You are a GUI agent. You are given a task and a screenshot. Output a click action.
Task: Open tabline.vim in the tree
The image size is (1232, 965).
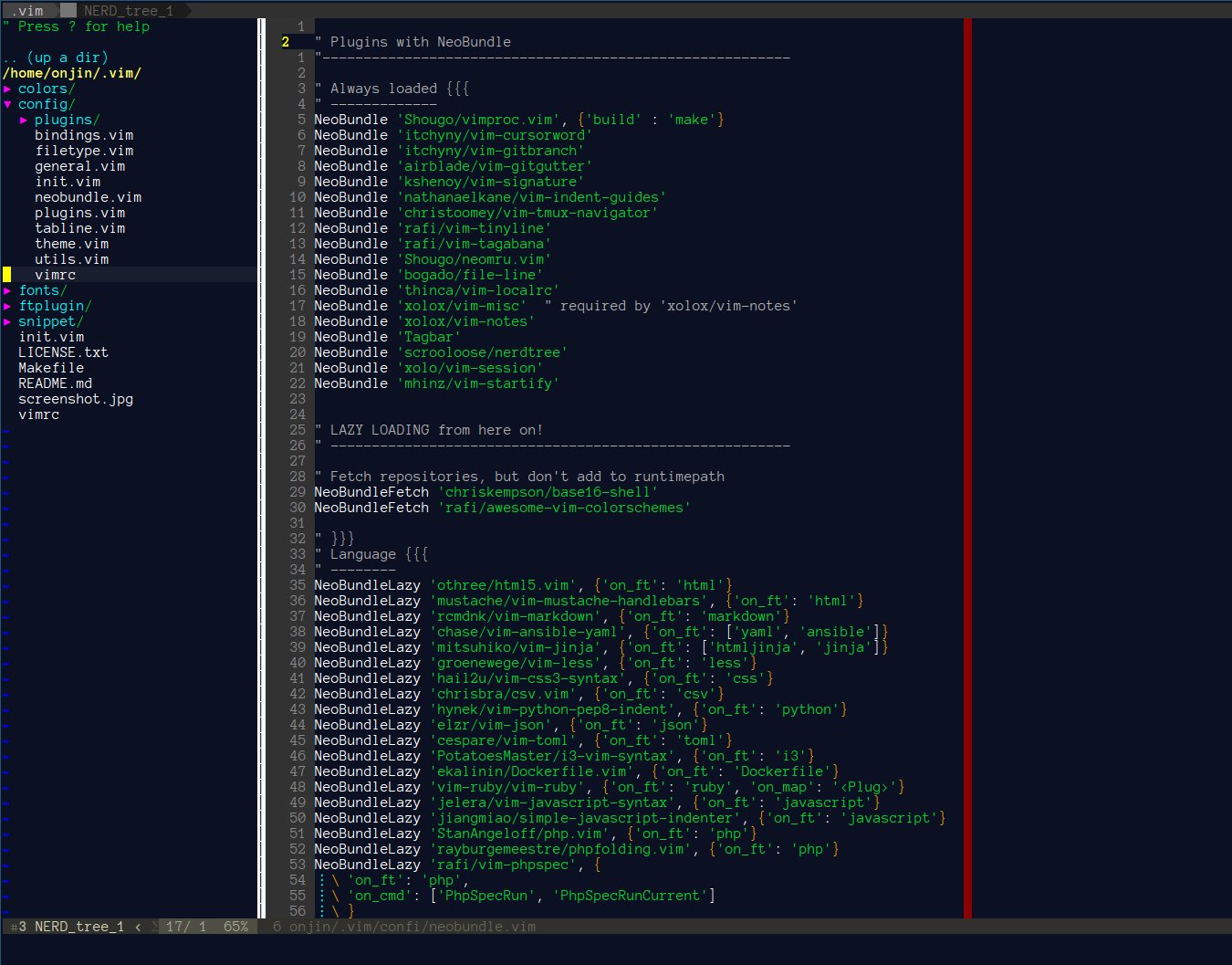tap(80, 228)
